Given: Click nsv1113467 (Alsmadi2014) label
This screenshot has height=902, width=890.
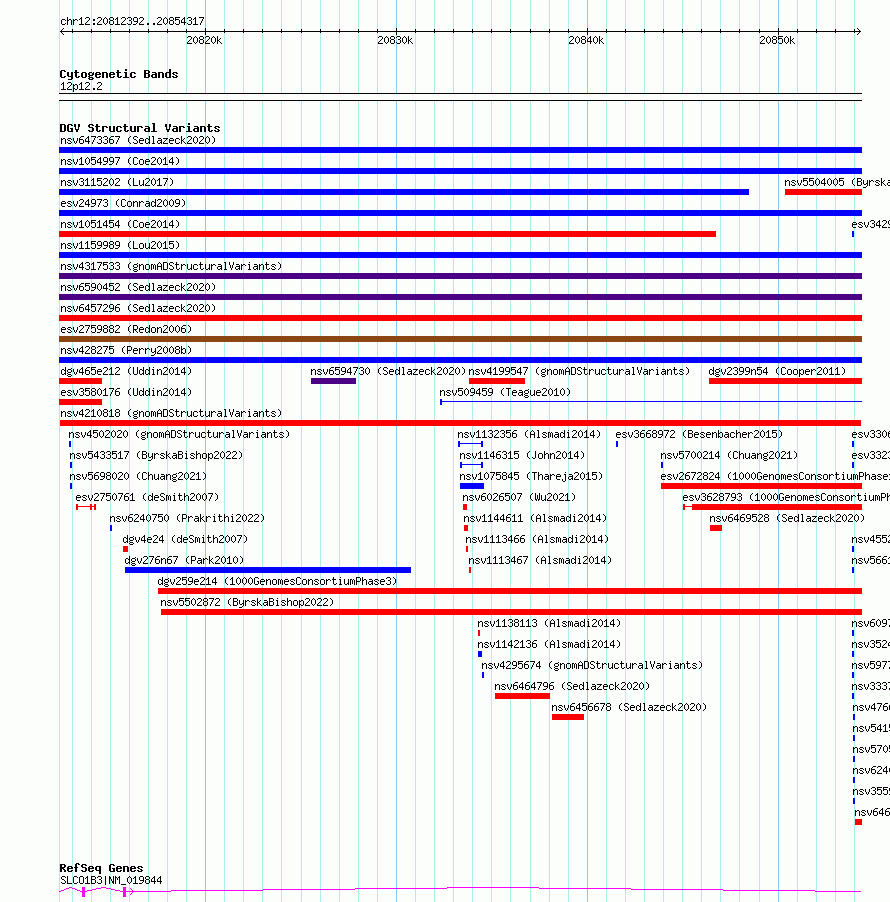Looking at the screenshot, I should point(540,560).
